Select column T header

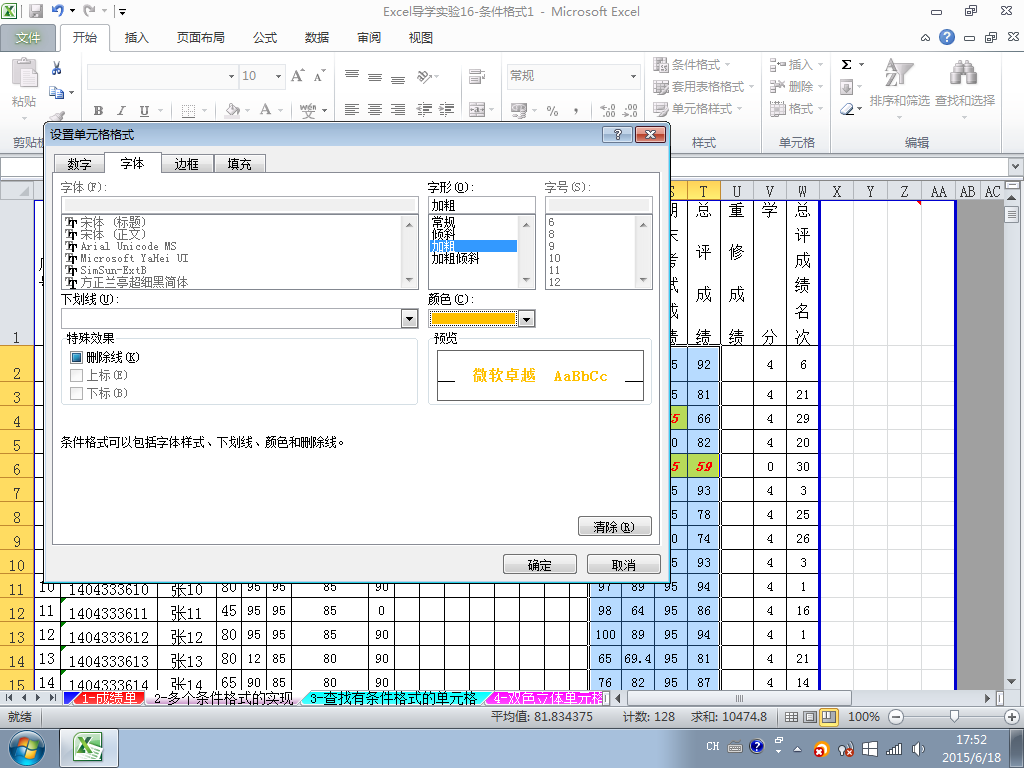703,191
